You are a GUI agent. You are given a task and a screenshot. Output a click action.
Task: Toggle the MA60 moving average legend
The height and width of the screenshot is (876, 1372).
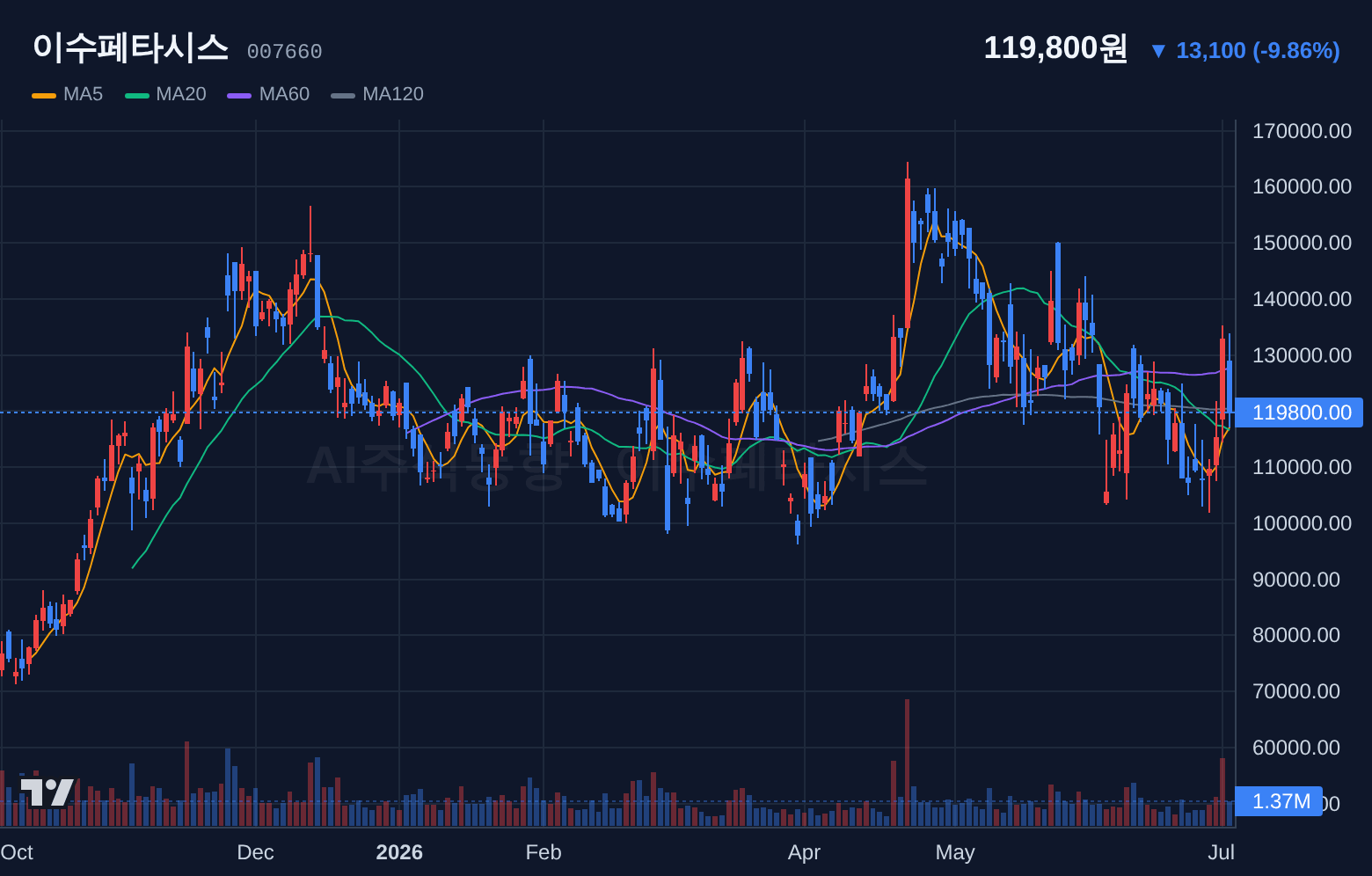coord(268,94)
